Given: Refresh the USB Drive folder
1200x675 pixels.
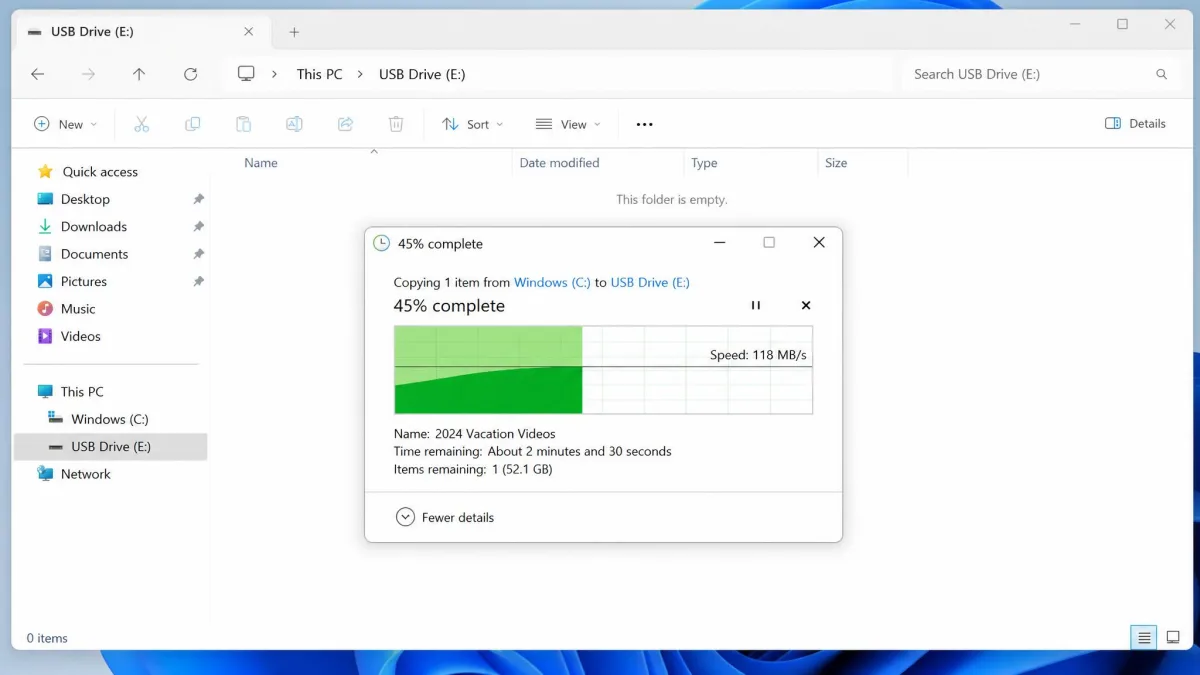Looking at the screenshot, I should coord(190,74).
